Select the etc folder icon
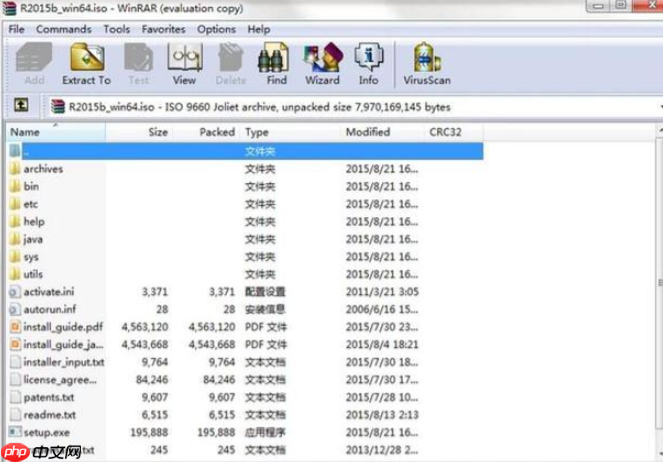 pyautogui.click(x=15, y=204)
